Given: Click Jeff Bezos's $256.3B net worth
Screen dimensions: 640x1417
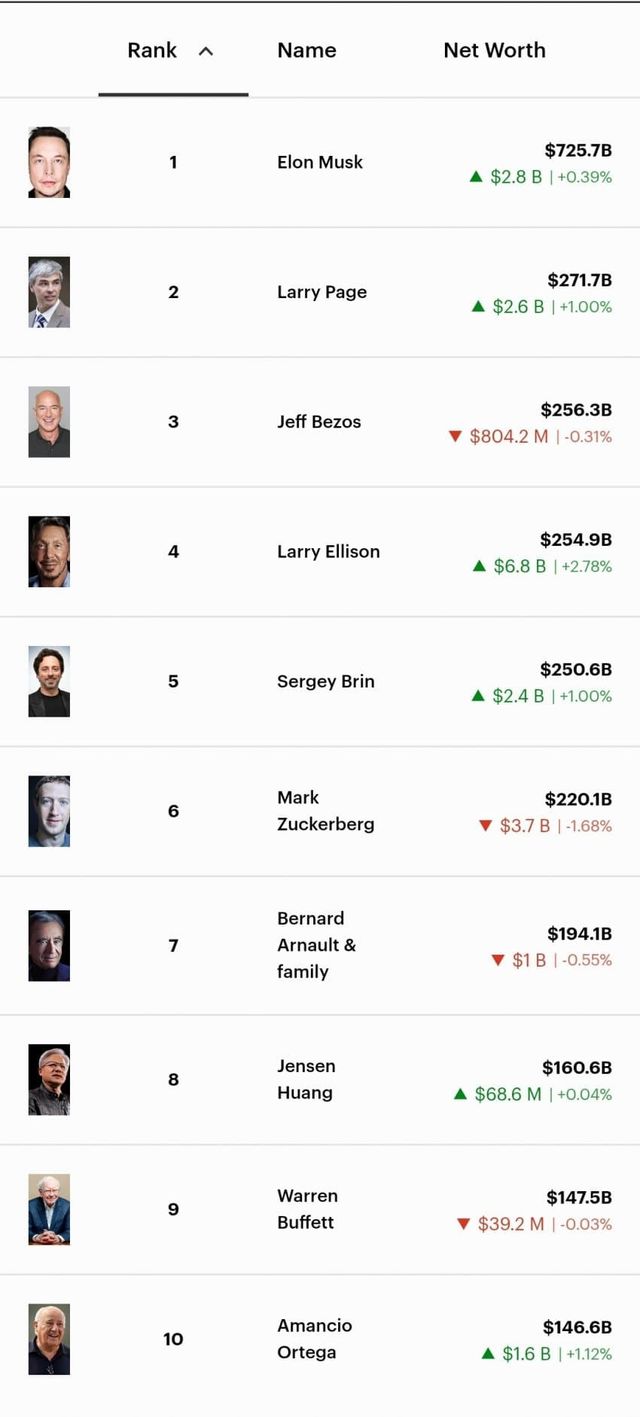Looking at the screenshot, I should click(x=576, y=410).
